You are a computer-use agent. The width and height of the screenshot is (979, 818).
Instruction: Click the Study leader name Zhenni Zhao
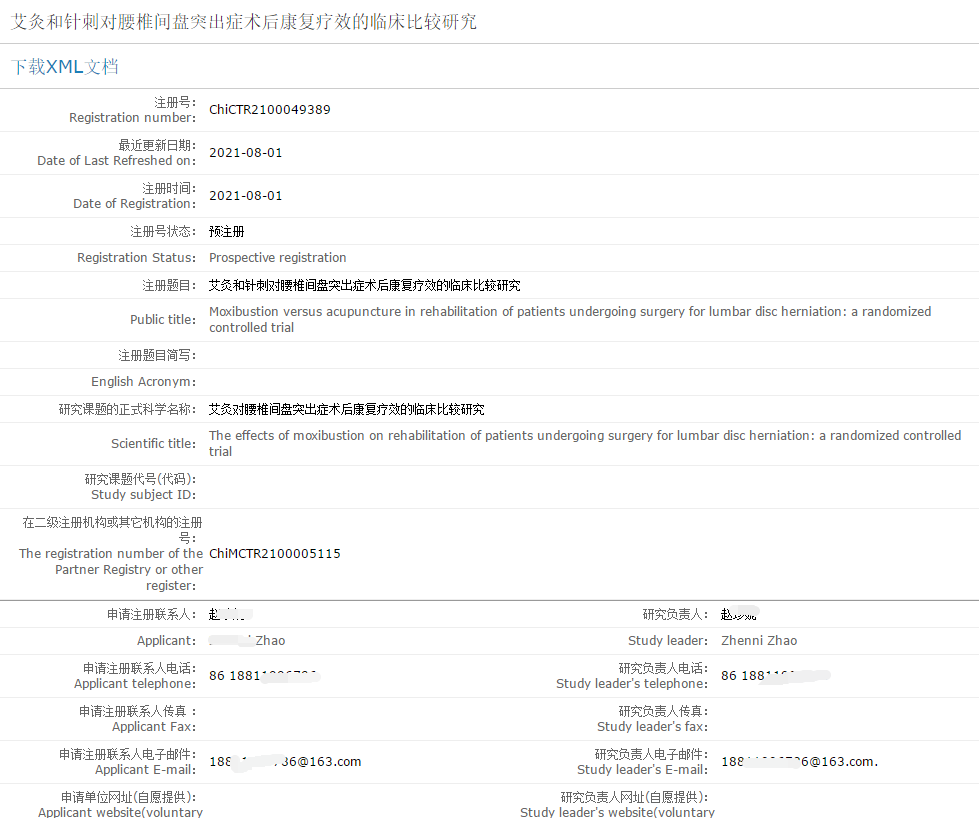click(759, 641)
